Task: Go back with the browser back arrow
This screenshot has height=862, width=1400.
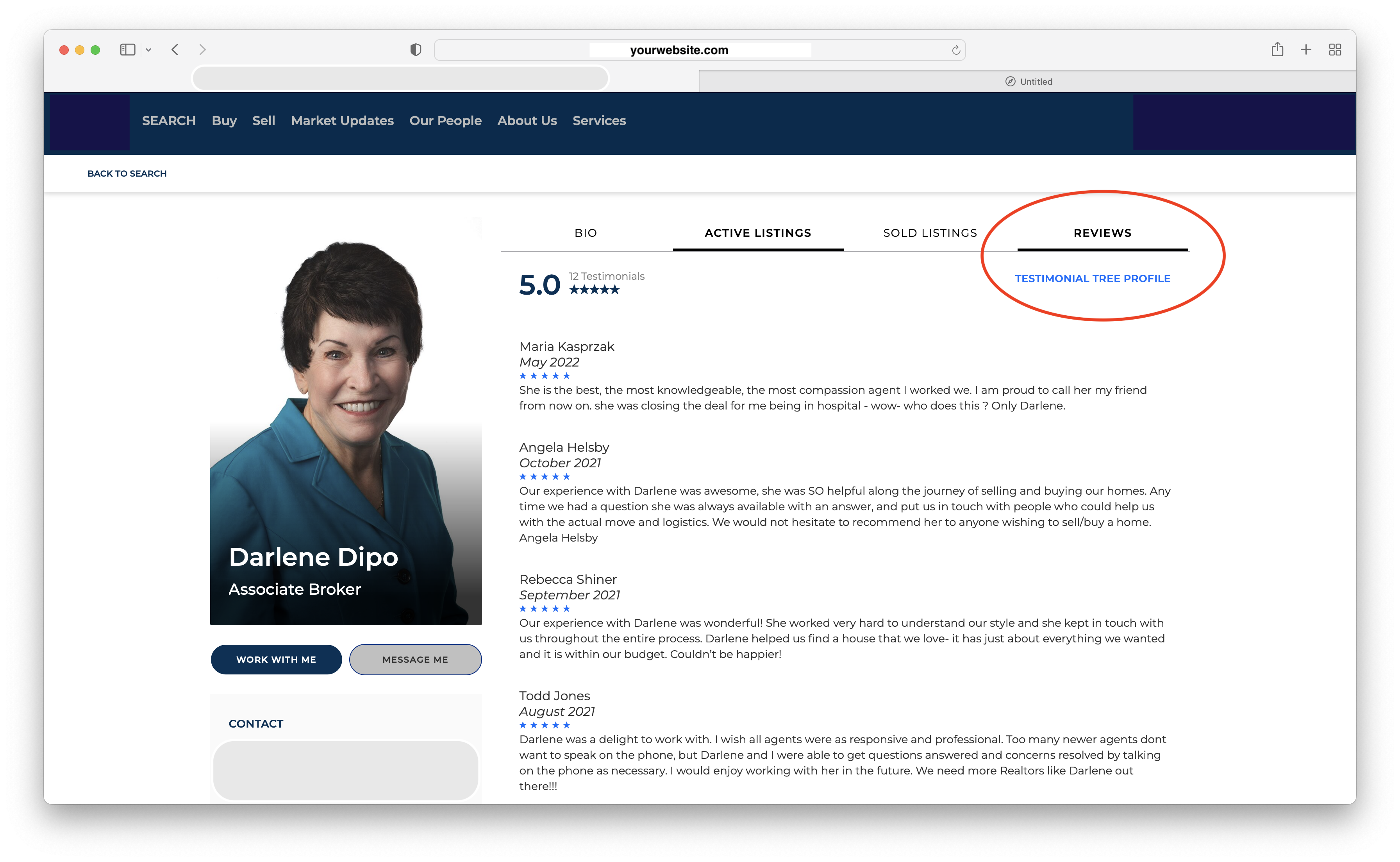Action: pos(175,50)
